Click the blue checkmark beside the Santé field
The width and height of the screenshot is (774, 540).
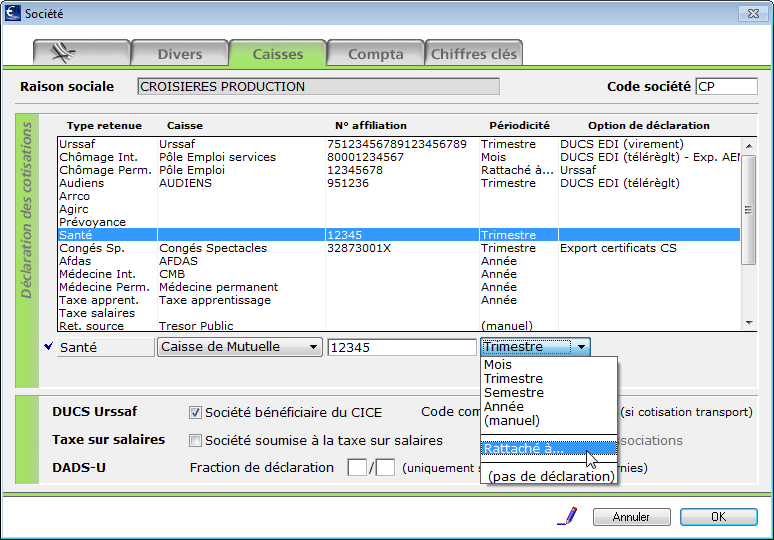pos(48,347)
